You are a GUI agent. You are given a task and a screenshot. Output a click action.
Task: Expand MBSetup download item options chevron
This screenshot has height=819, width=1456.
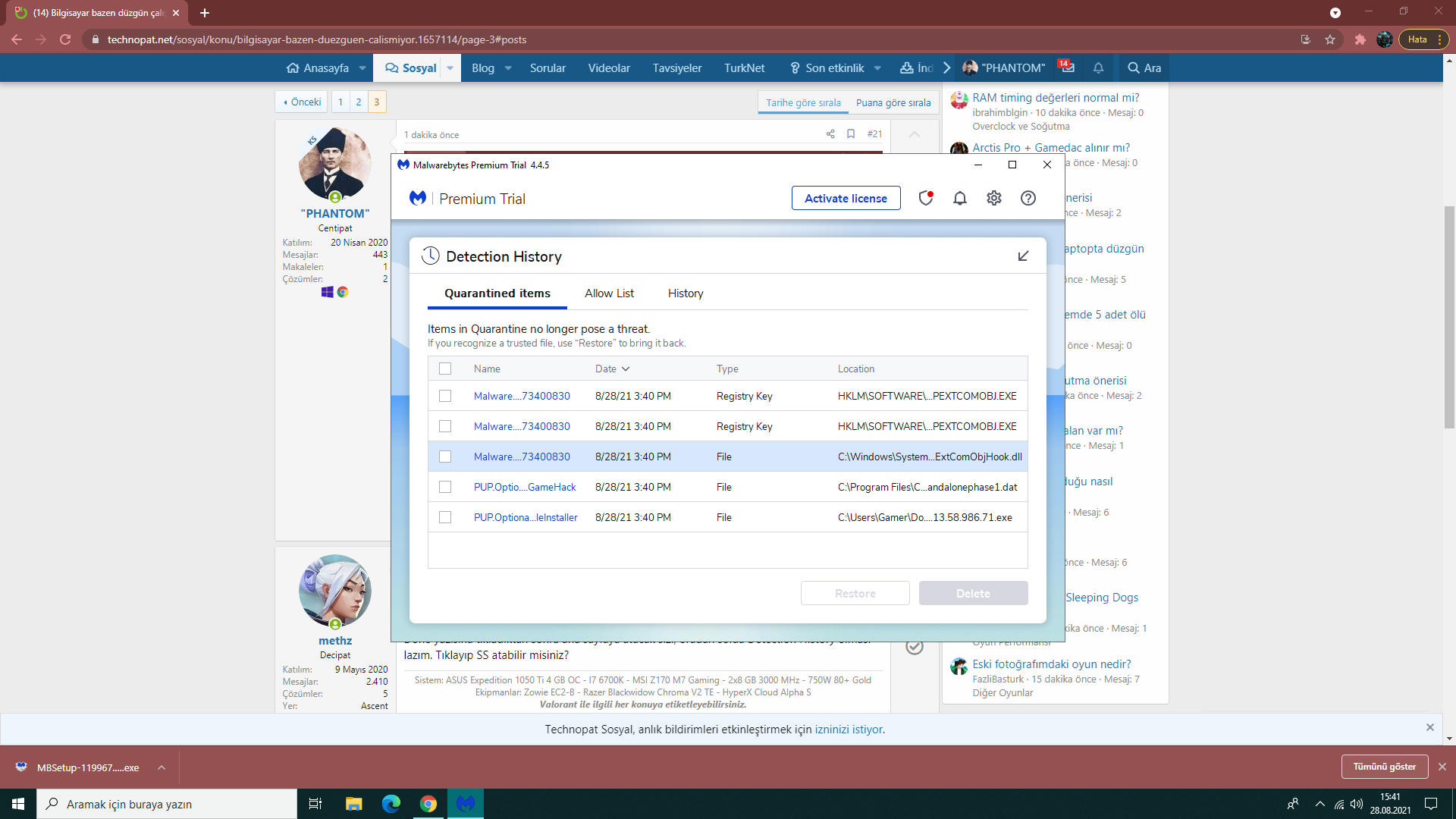click(162, 767)
